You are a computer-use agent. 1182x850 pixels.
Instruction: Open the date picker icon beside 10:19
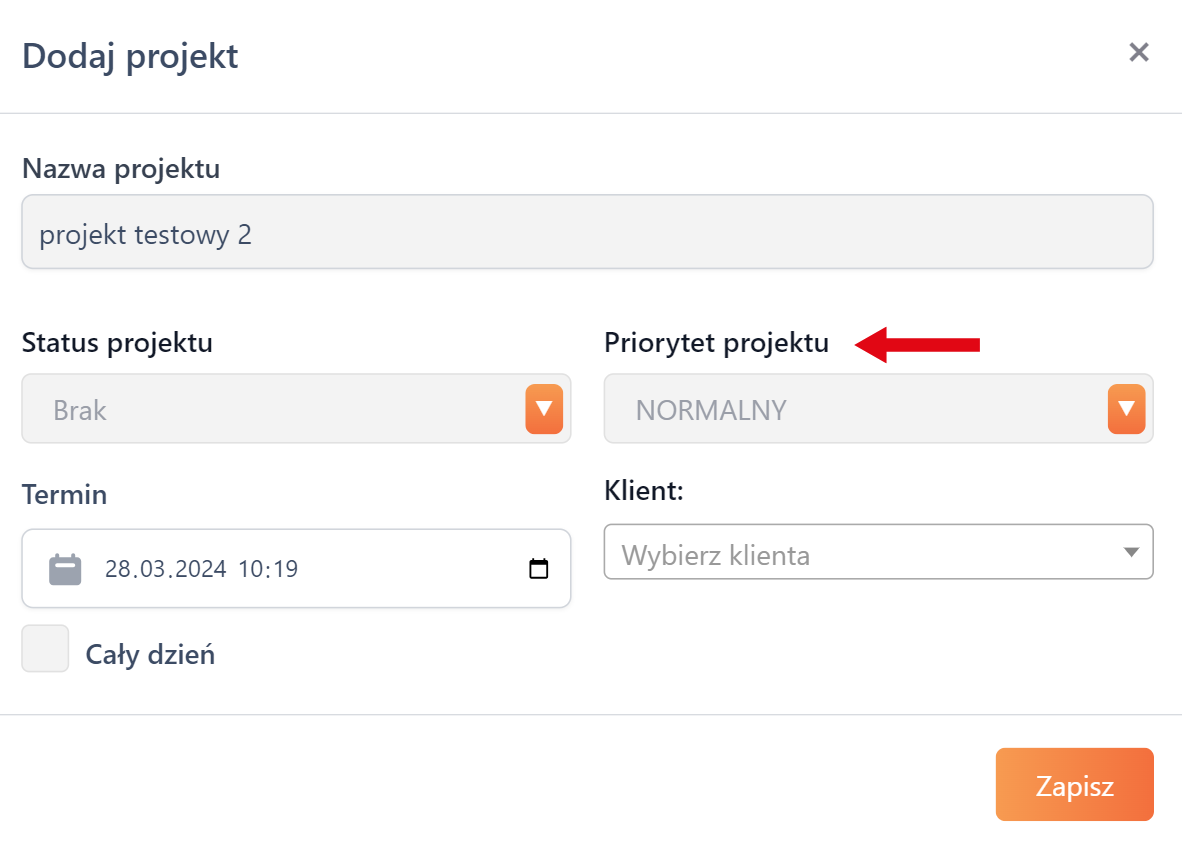click(x=539, y=569)
